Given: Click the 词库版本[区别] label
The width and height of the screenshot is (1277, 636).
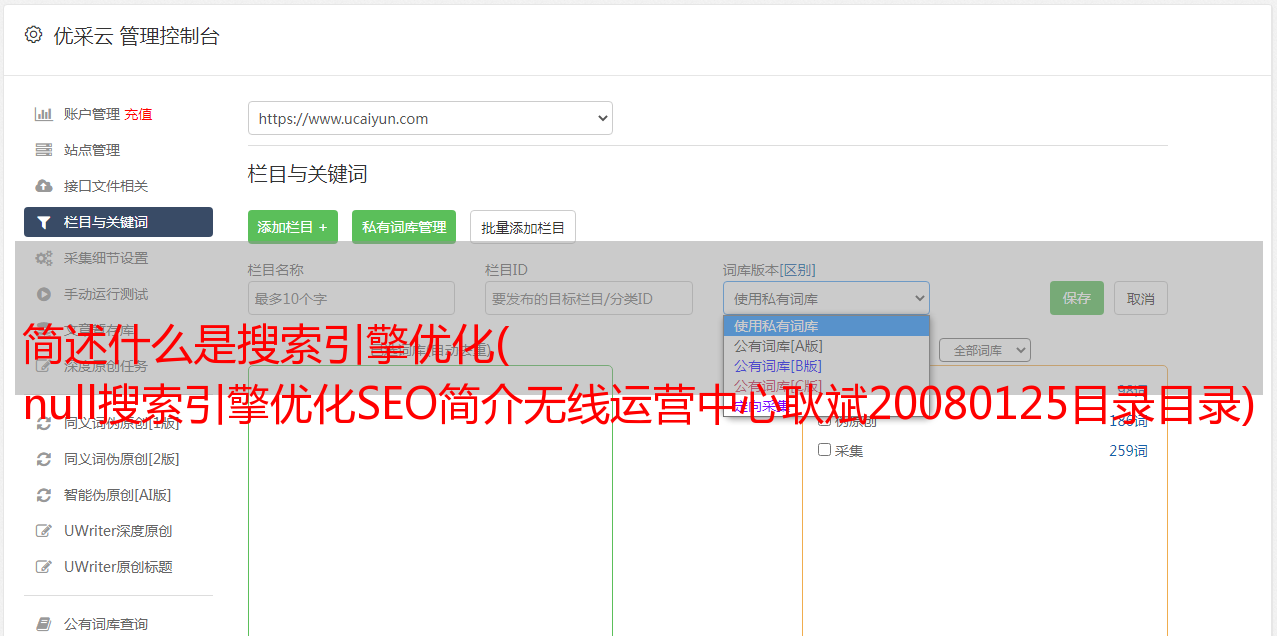Looking at the screenshot, I should (769, 270).
